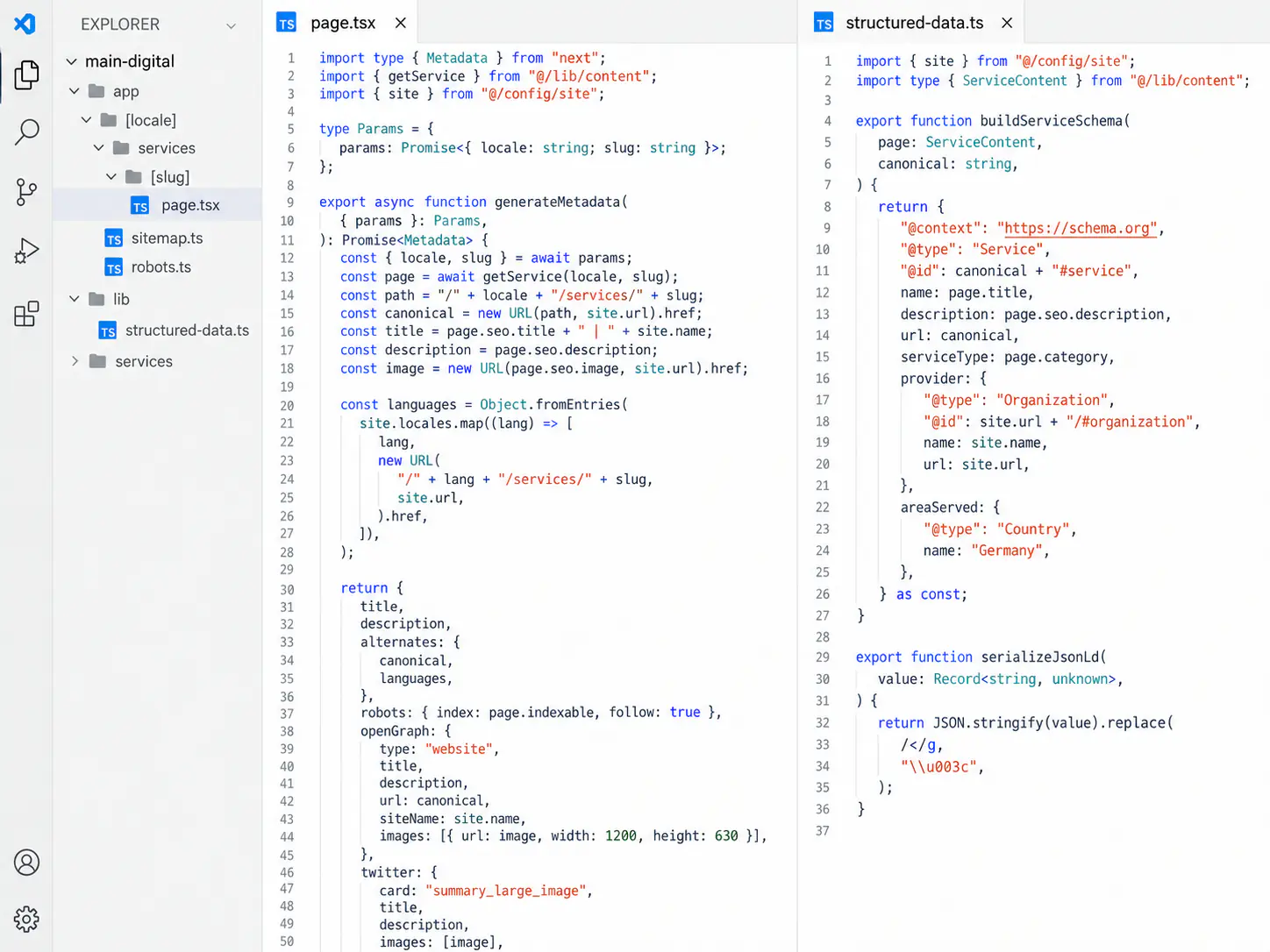
Task: Collapse the lib folder chevron
Action: point(75,299)
